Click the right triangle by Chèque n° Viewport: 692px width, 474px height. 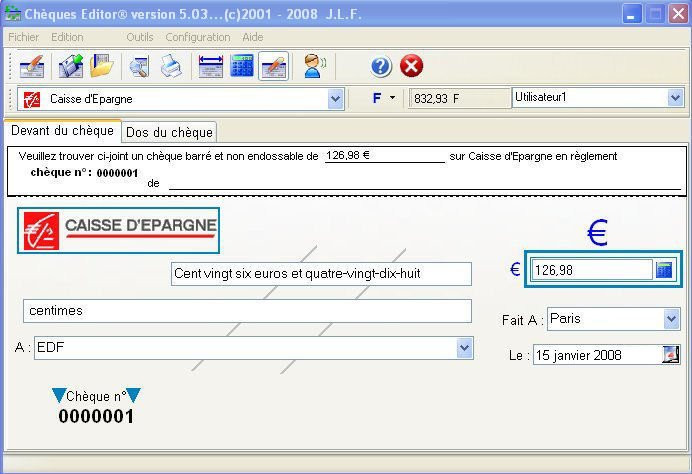(x=133, y=395)
